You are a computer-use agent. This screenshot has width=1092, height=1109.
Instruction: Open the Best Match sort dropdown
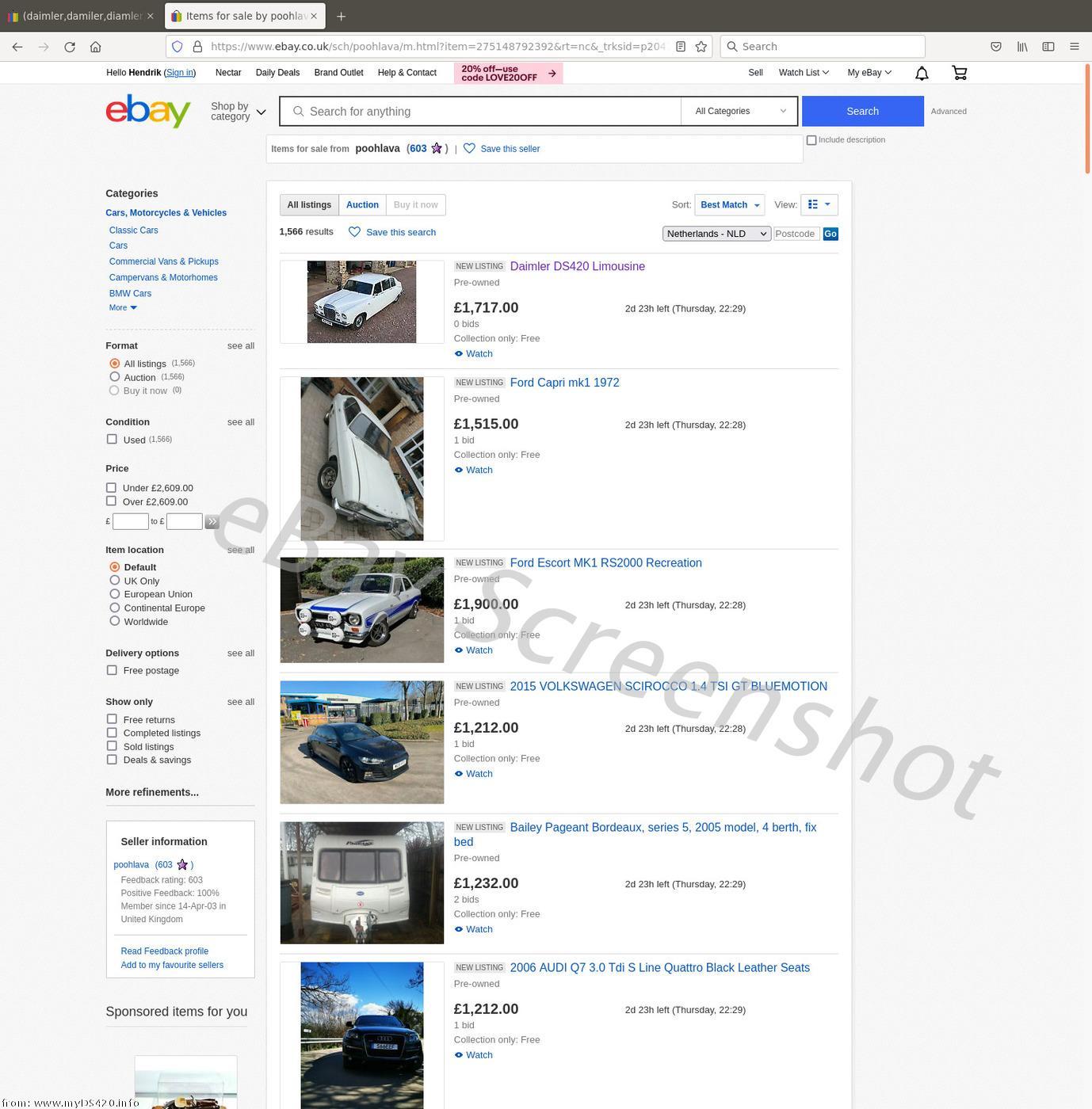(729, 205)
